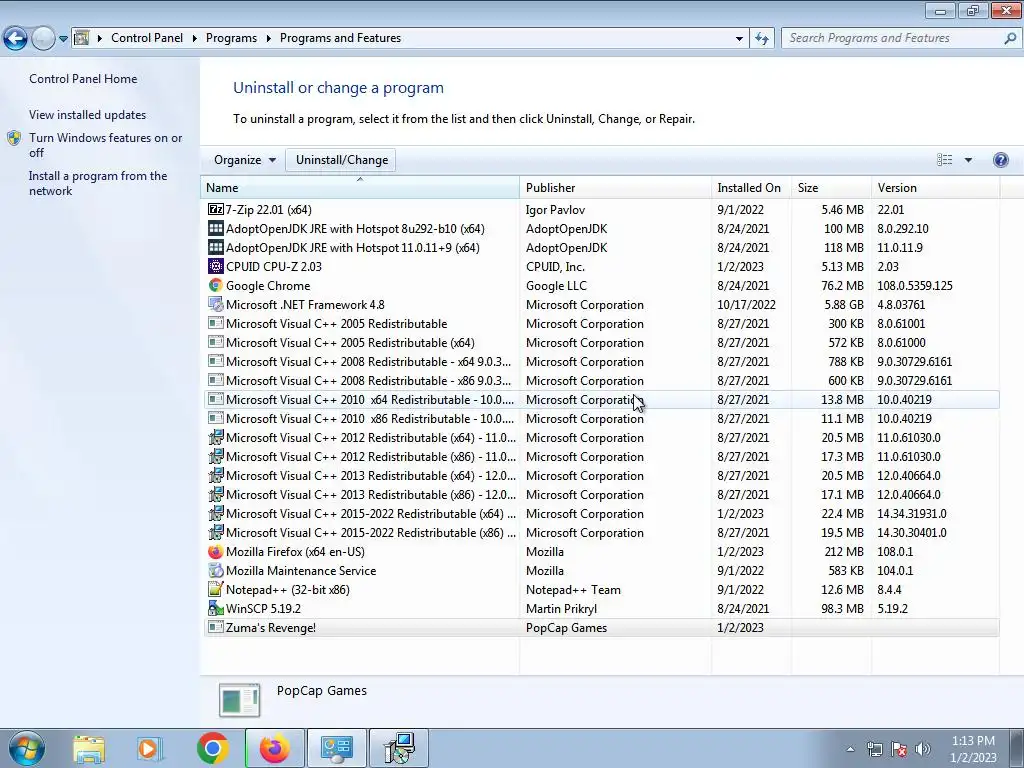This screenshot has height=768, width=1024.
Task: Launch Windows Media Player from taskbar
Action: click(150, 748)
